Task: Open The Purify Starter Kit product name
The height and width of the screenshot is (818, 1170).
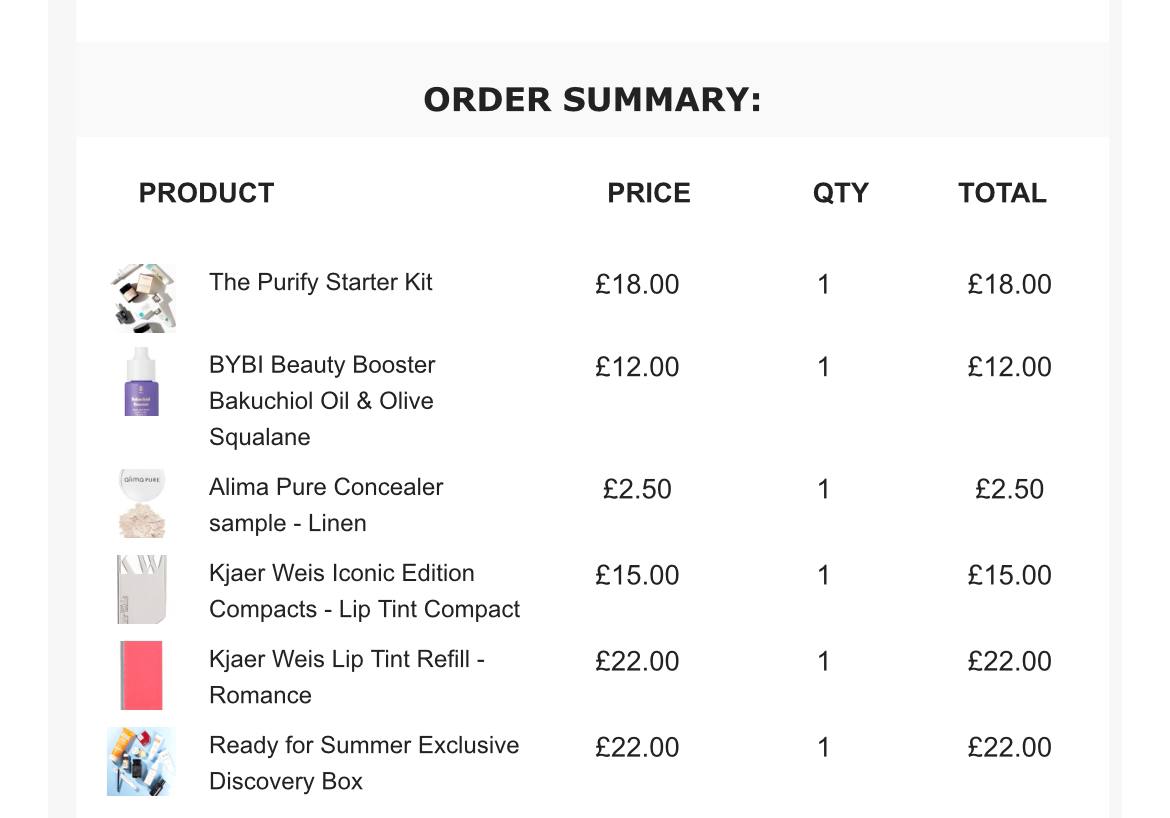Action: coord(320,282)
